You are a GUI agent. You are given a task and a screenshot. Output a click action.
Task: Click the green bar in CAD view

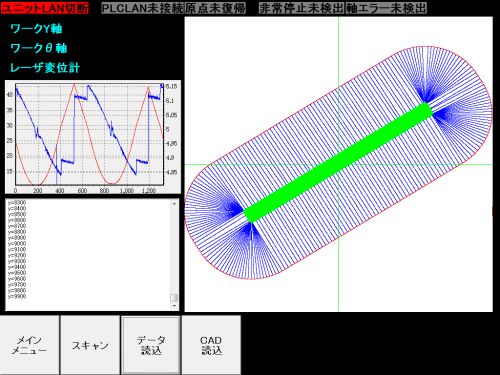click(x=338, y=162)
